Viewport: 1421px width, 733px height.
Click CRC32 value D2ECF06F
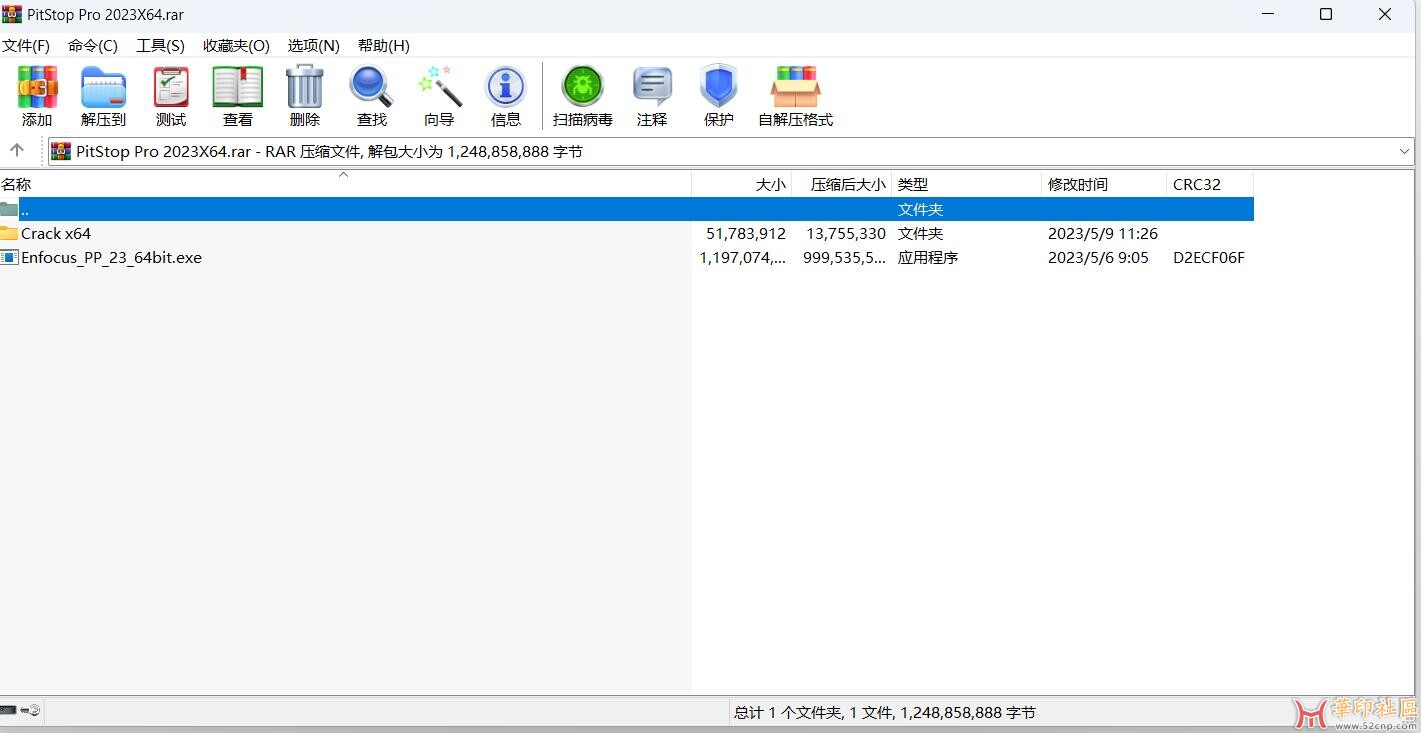point(1209,257)
